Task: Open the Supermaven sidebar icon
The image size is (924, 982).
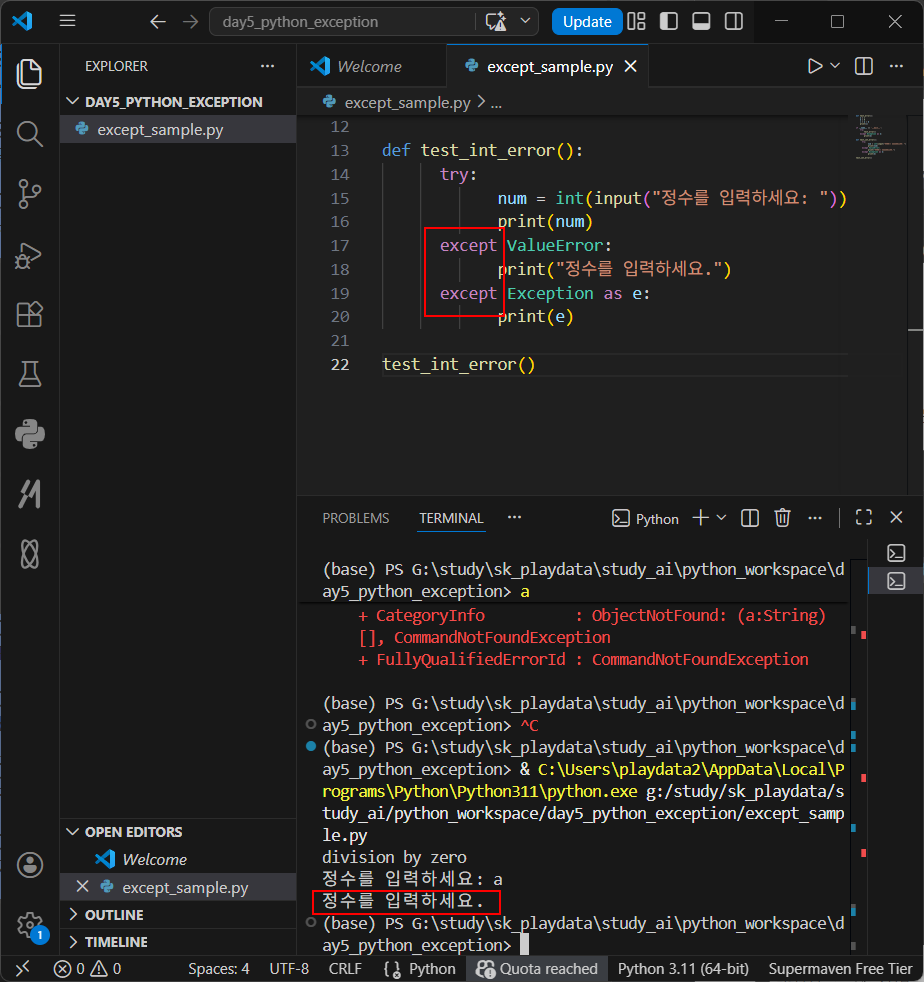Action: (x=29, y=494)
